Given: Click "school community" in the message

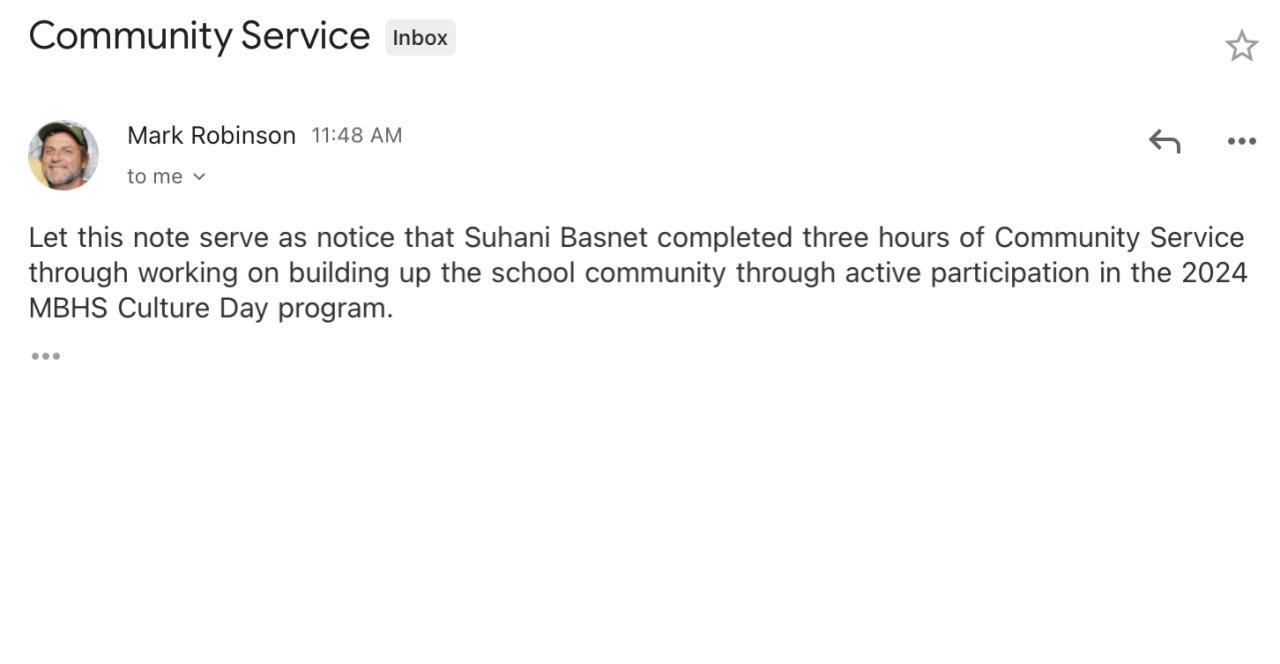Looking at the screenshot, I should click(608, 273).
